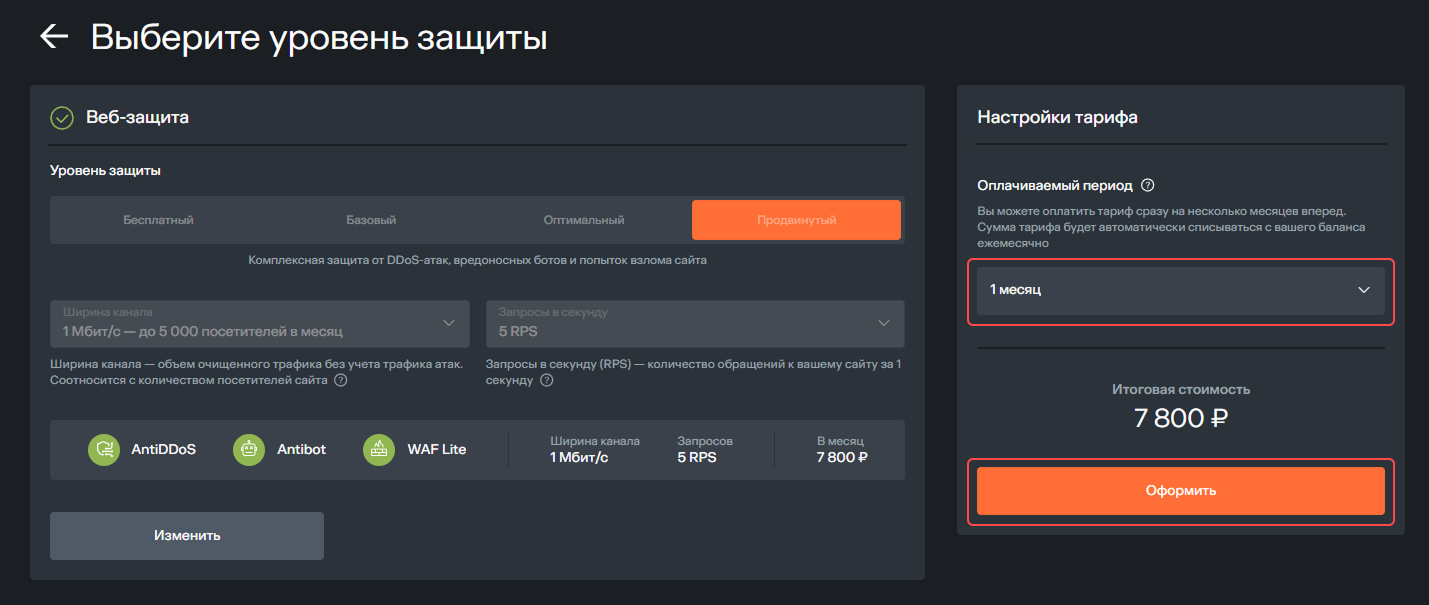Screen dimensions: 1429x605
Task: Click the green checkmark beside Веб-защита
Action: click(x=62, y=118)
